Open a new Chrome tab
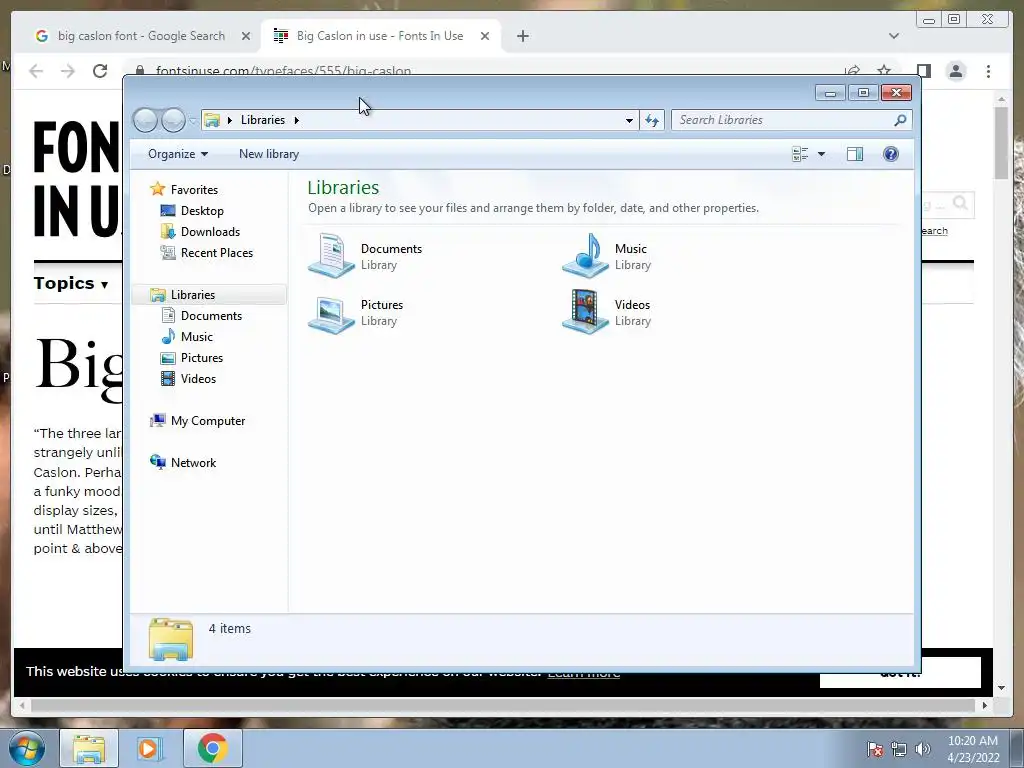 pos(522,36)
